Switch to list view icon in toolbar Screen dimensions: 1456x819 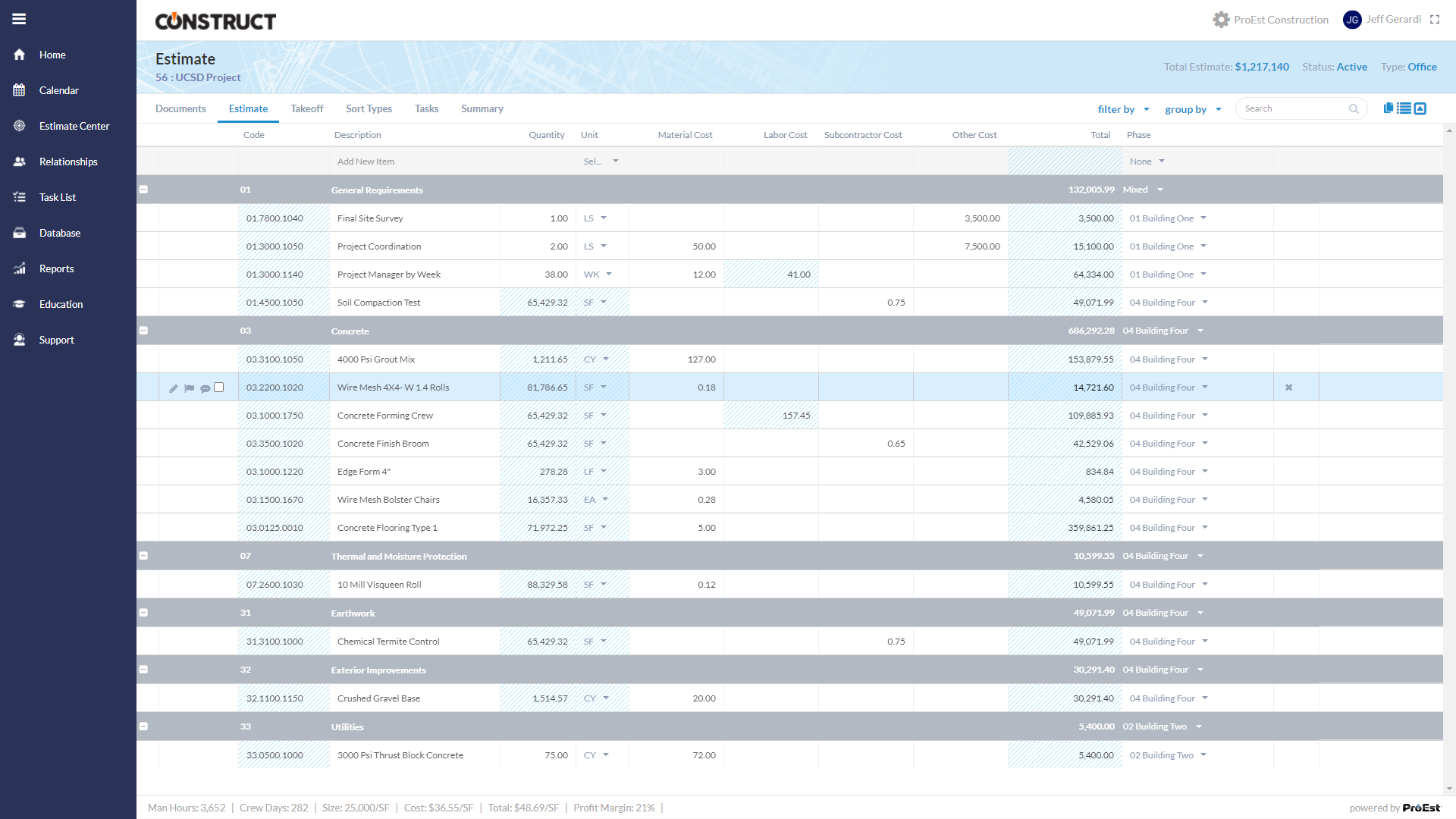click(x=1404, y=108)
